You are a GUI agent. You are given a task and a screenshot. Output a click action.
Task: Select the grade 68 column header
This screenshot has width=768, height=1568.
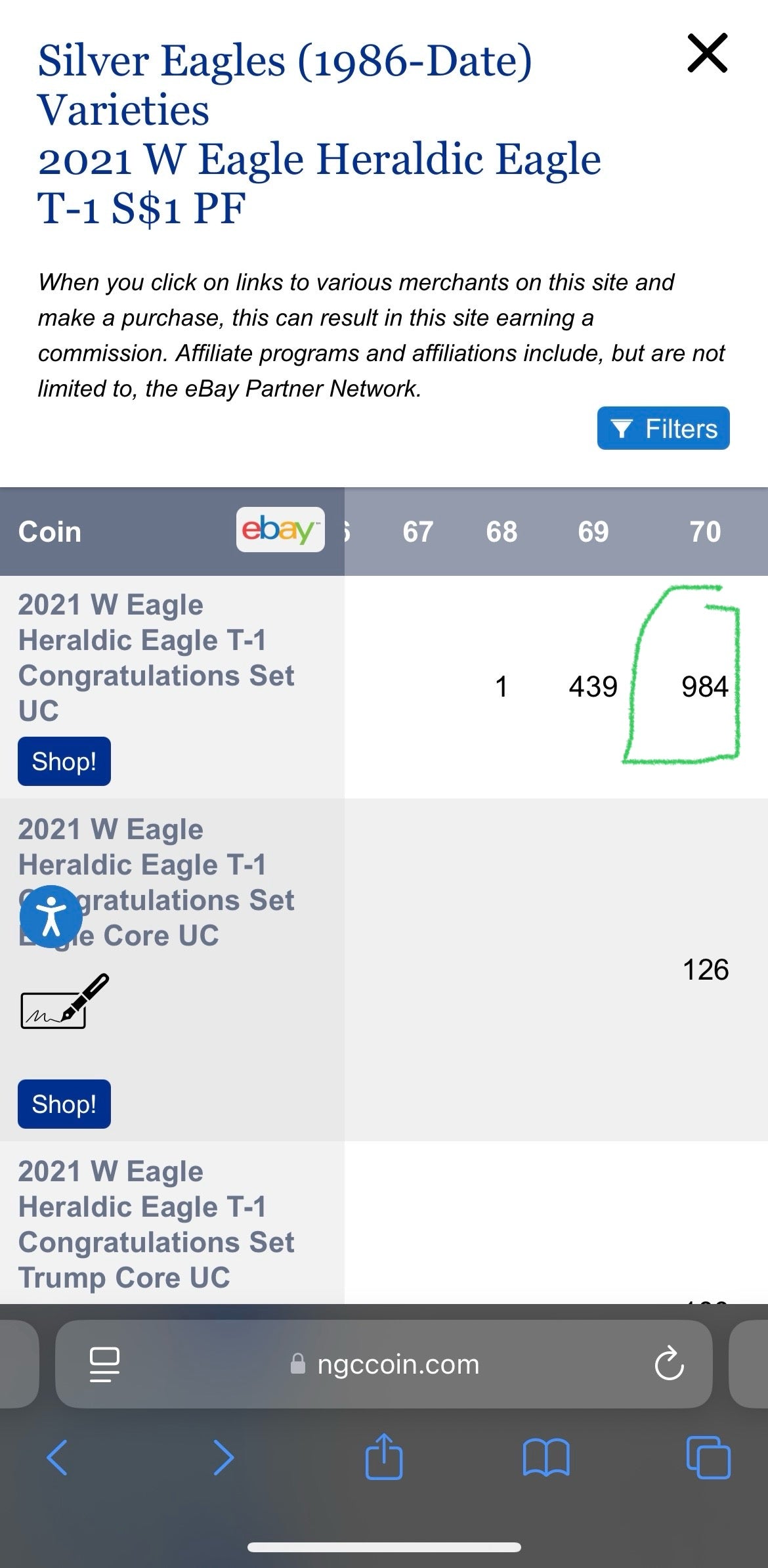pyautogui.click(x=501, y=532)
